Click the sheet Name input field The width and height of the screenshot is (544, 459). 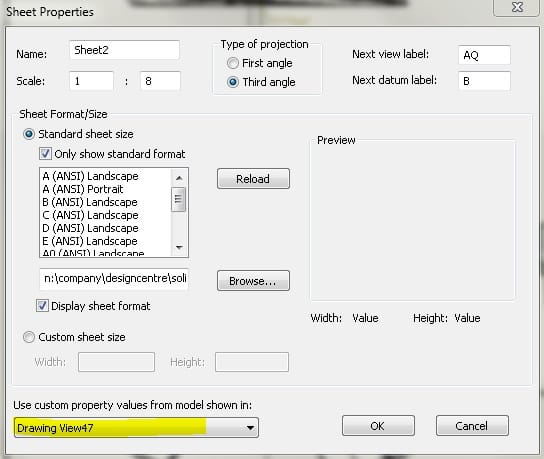(x=125, y=50)
